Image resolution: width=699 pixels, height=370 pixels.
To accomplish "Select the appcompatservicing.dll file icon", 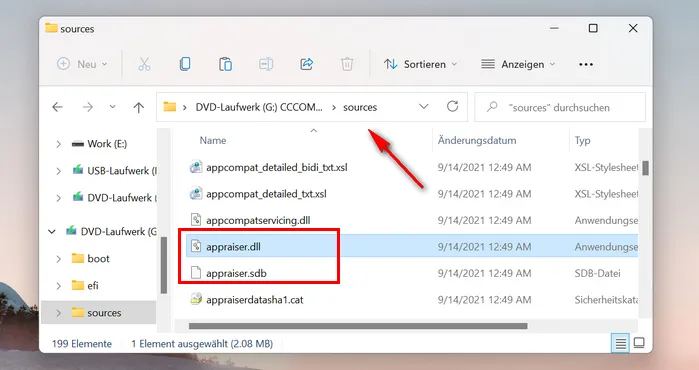I will (x=196, y=220).
